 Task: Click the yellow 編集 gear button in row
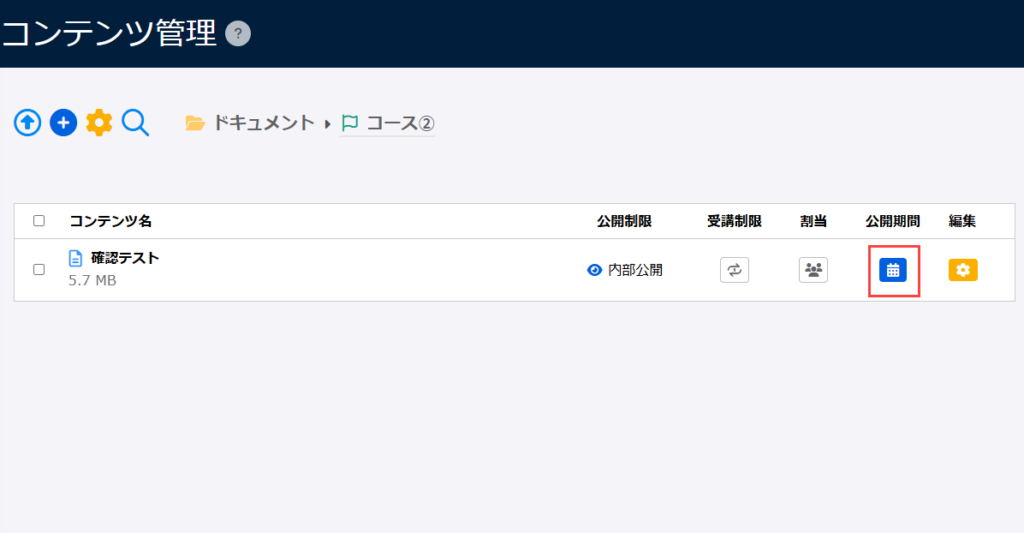pos(963,270)
